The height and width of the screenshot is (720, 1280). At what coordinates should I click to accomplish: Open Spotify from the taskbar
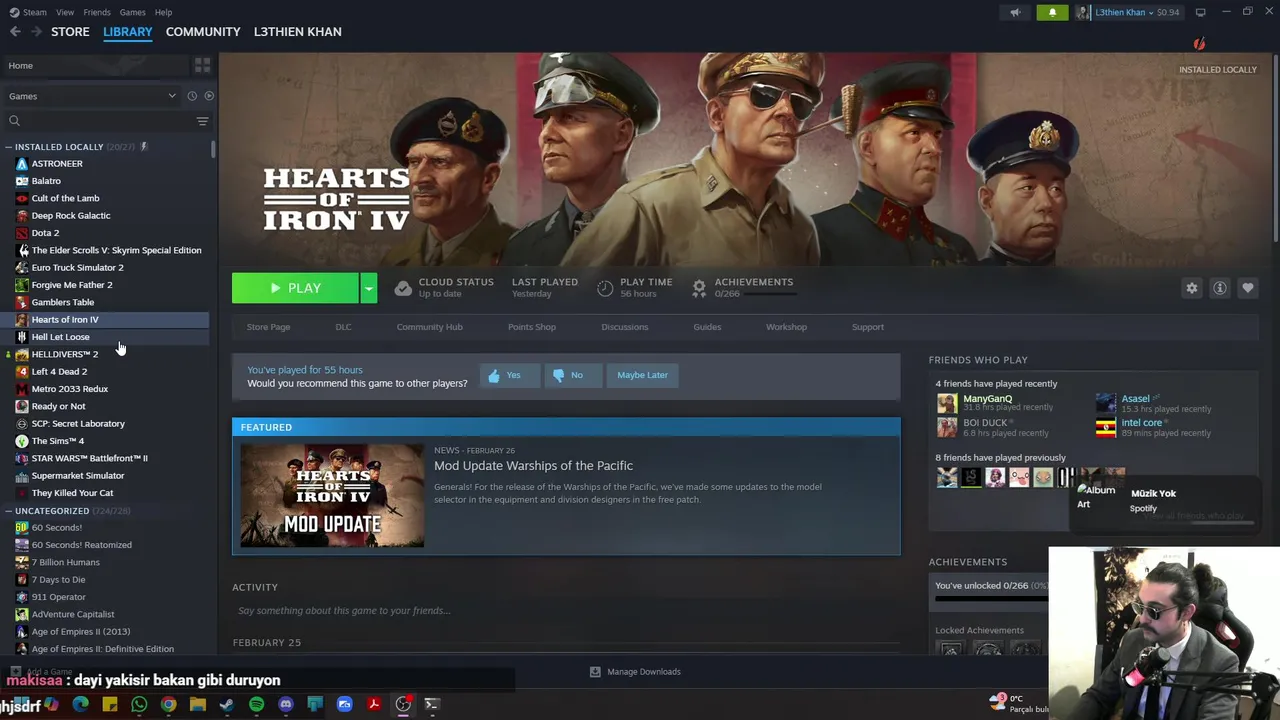[x=256, y=704]
